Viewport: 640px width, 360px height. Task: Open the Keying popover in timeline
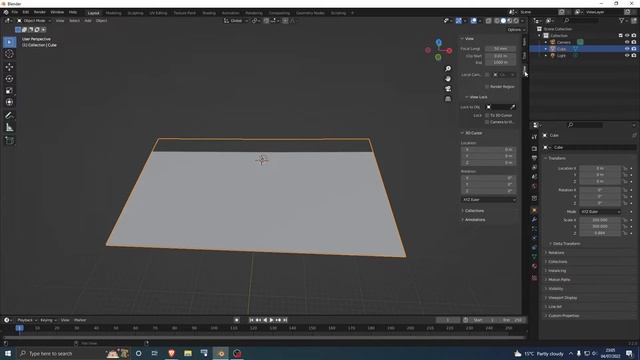pos(48,320)
